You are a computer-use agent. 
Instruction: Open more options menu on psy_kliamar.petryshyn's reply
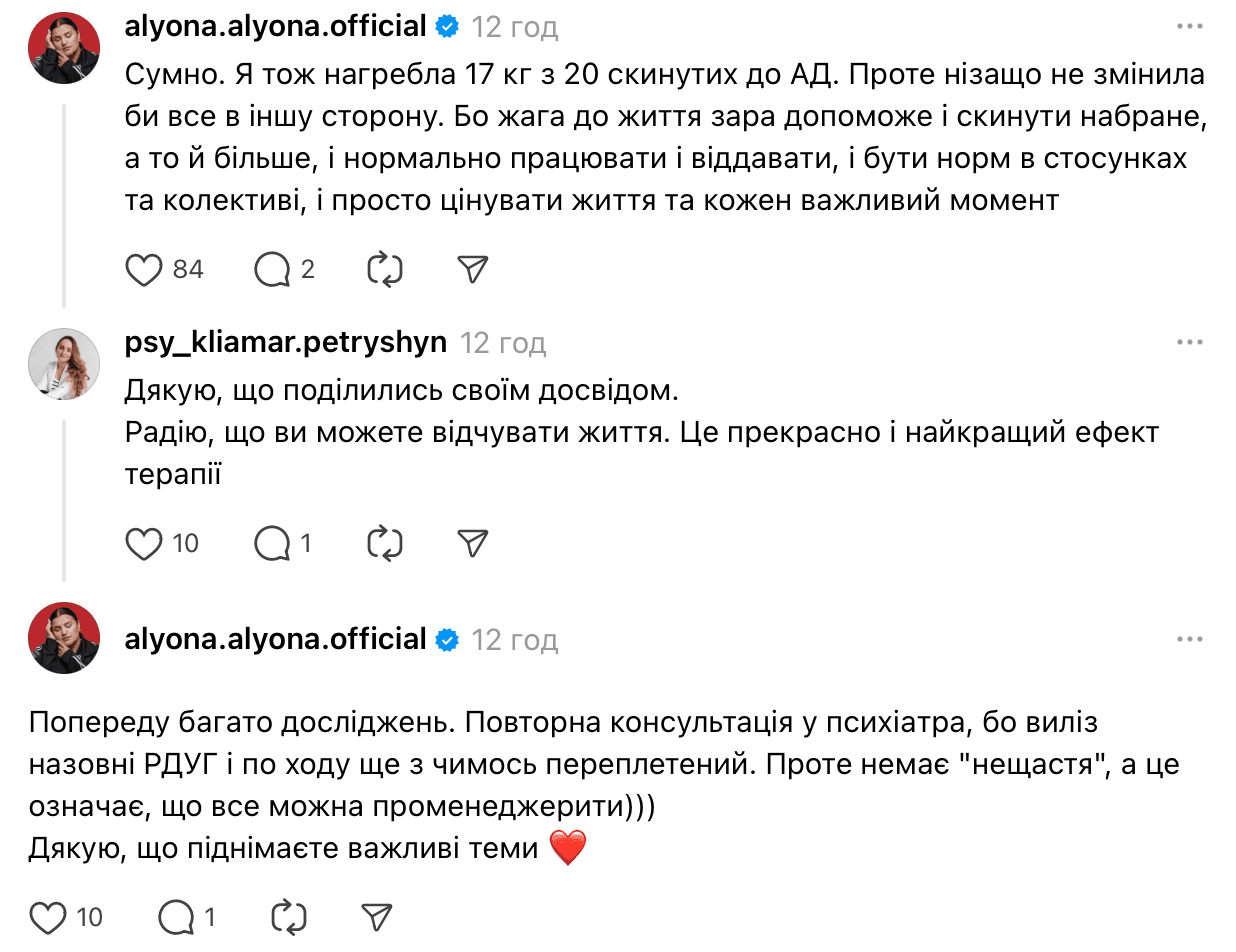pyautogui.click(x=1189, y=343)
